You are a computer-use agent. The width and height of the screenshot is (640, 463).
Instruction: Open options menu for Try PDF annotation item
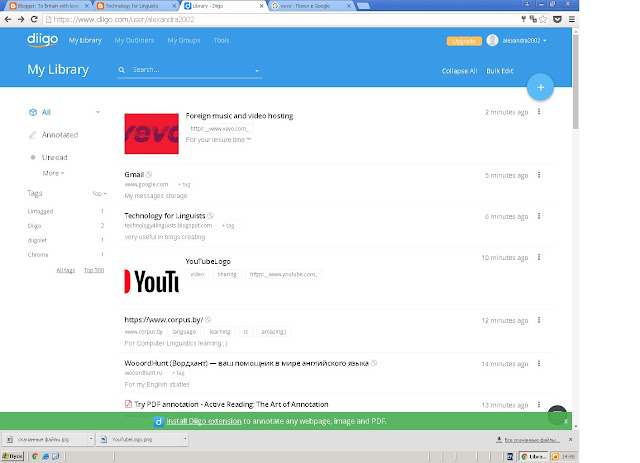[539, 404]
